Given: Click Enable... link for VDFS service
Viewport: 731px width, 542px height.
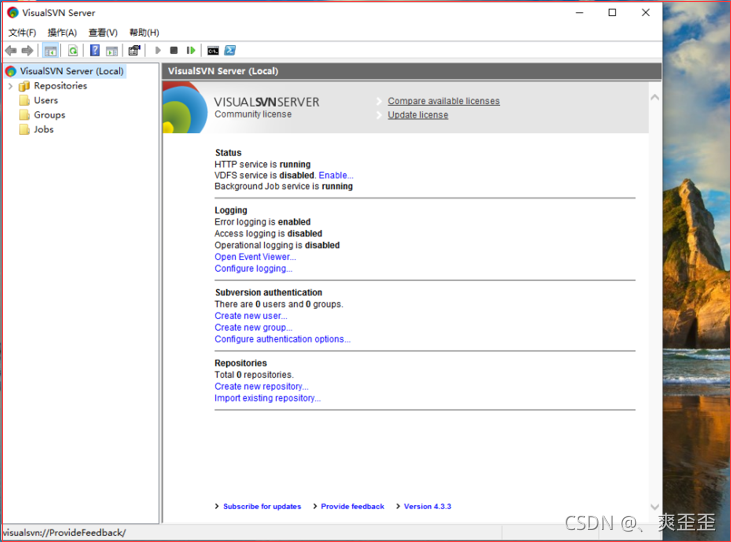Looking at the screenshot, I should point(336,175).
